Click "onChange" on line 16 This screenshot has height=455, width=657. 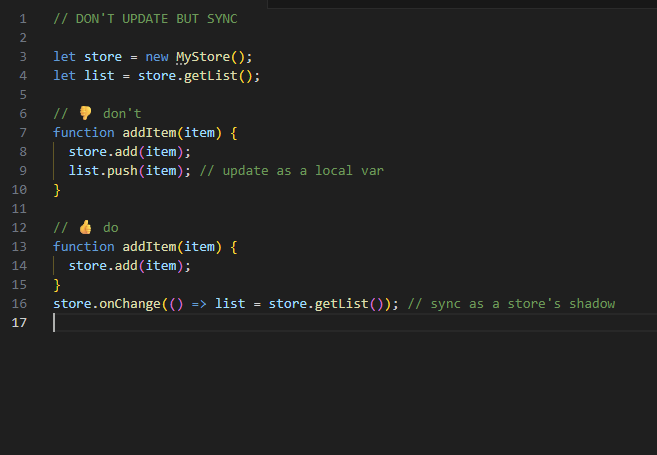pos(130,304)
